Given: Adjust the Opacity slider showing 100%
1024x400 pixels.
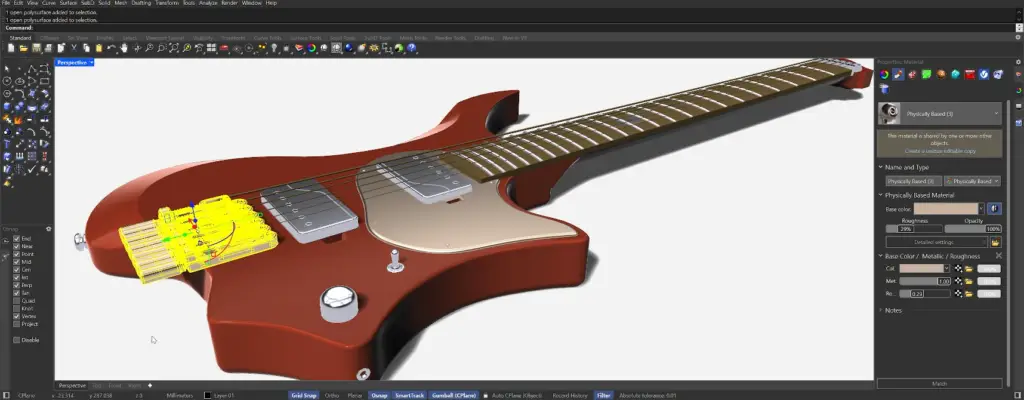Looking at the screenshot, I should [973, 229].
